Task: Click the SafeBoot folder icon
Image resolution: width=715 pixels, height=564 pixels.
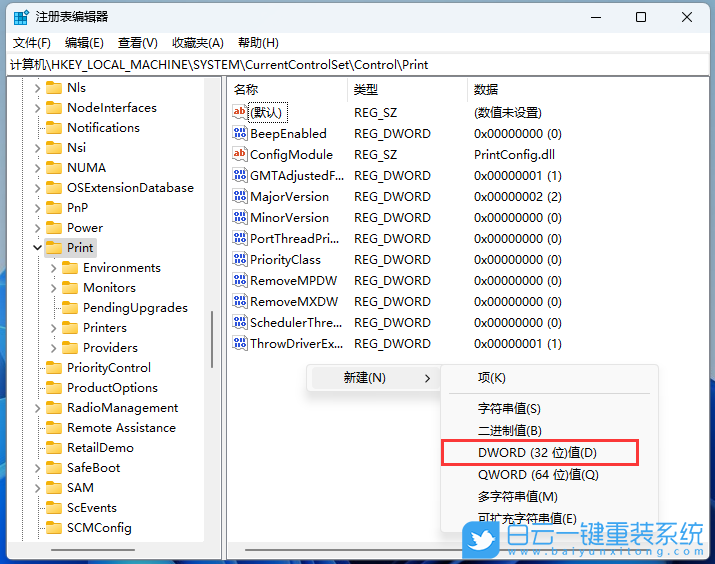Action: tap(54, 468)
